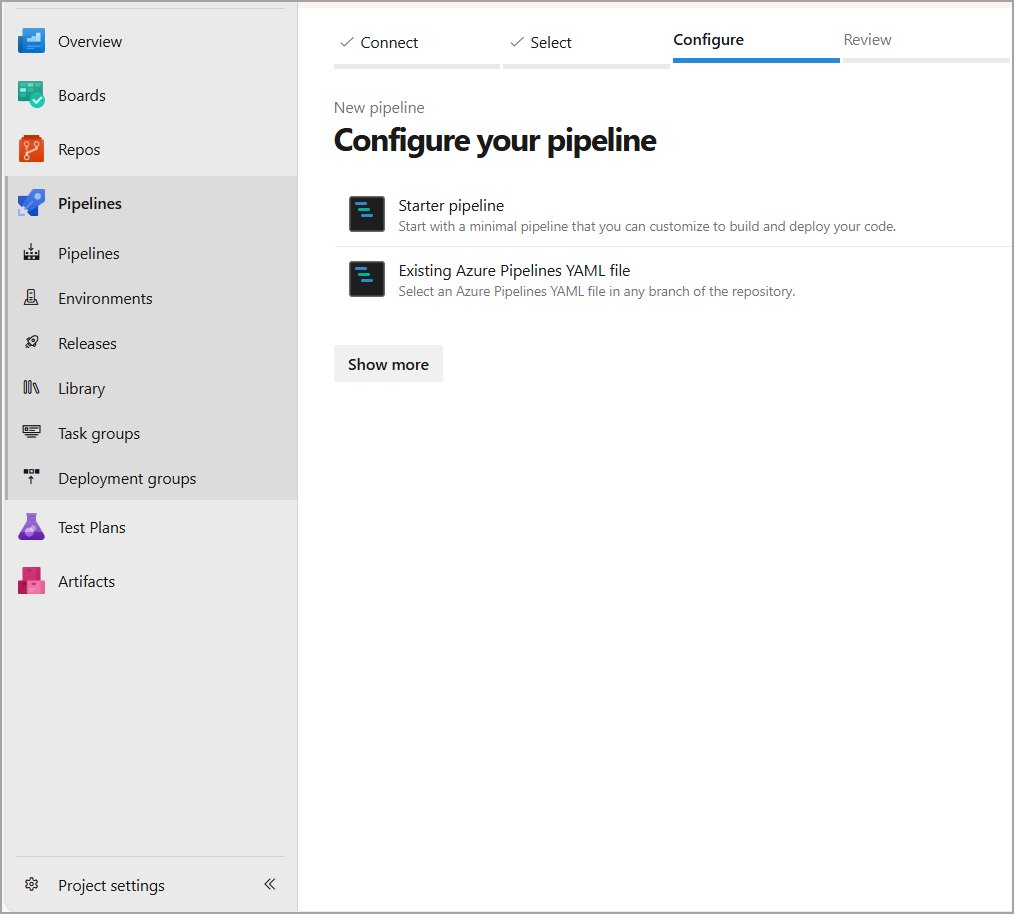Jump to the Review step
1014x914 pixels.
click(867, 40)
